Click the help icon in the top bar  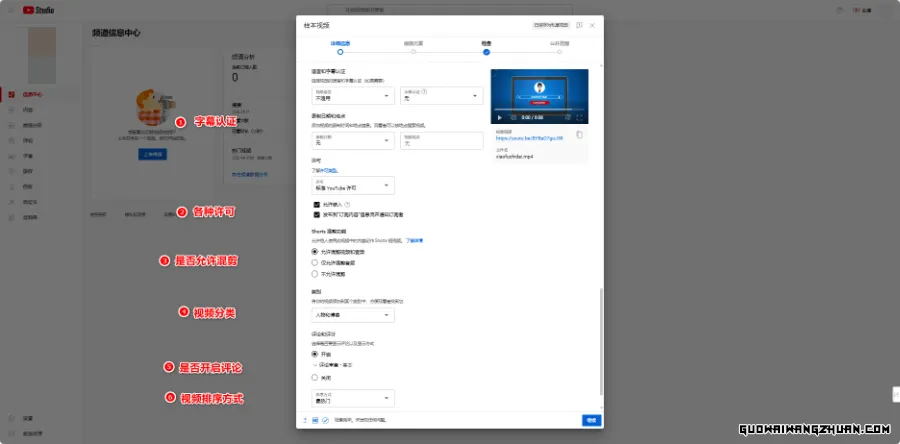[840, 10]
